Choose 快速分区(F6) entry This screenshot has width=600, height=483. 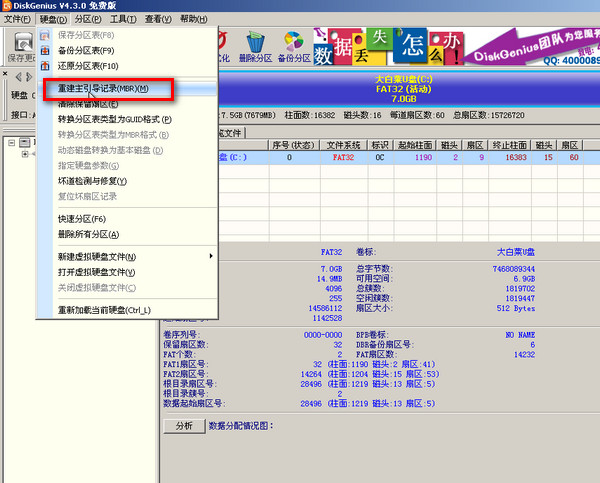82,219
